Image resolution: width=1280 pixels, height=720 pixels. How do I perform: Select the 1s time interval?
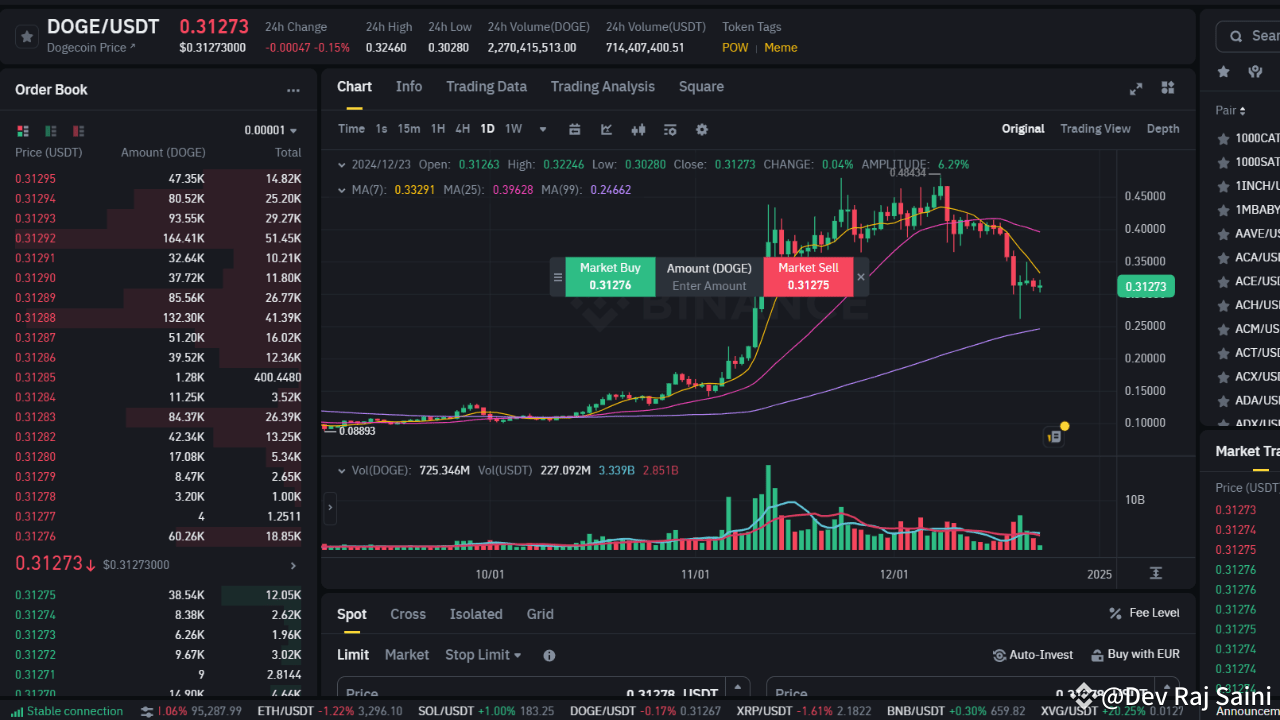[x=381, y=129]
